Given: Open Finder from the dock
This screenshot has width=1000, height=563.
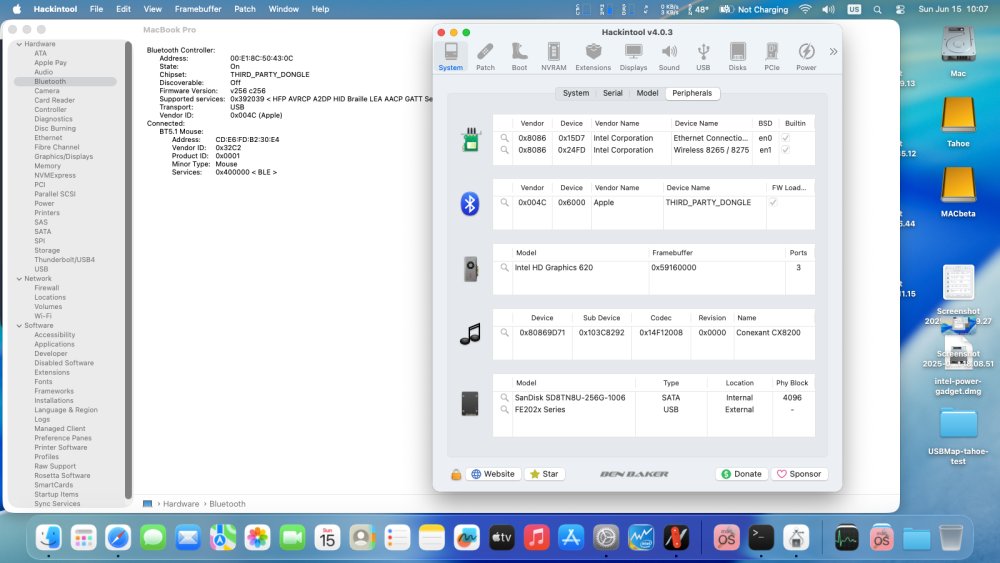Looking at the screenshot, I should pyautogui.click(x=49, y=538).
